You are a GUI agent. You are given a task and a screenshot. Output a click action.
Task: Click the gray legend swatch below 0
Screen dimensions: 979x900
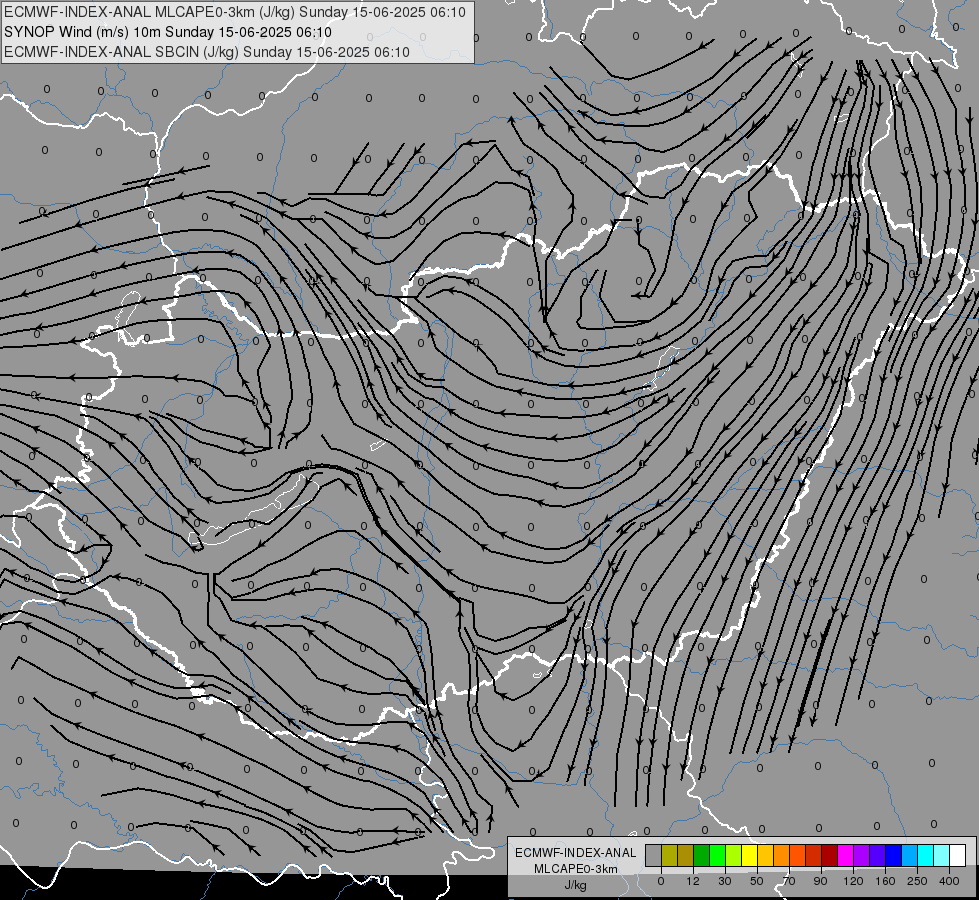click(654, 855)
